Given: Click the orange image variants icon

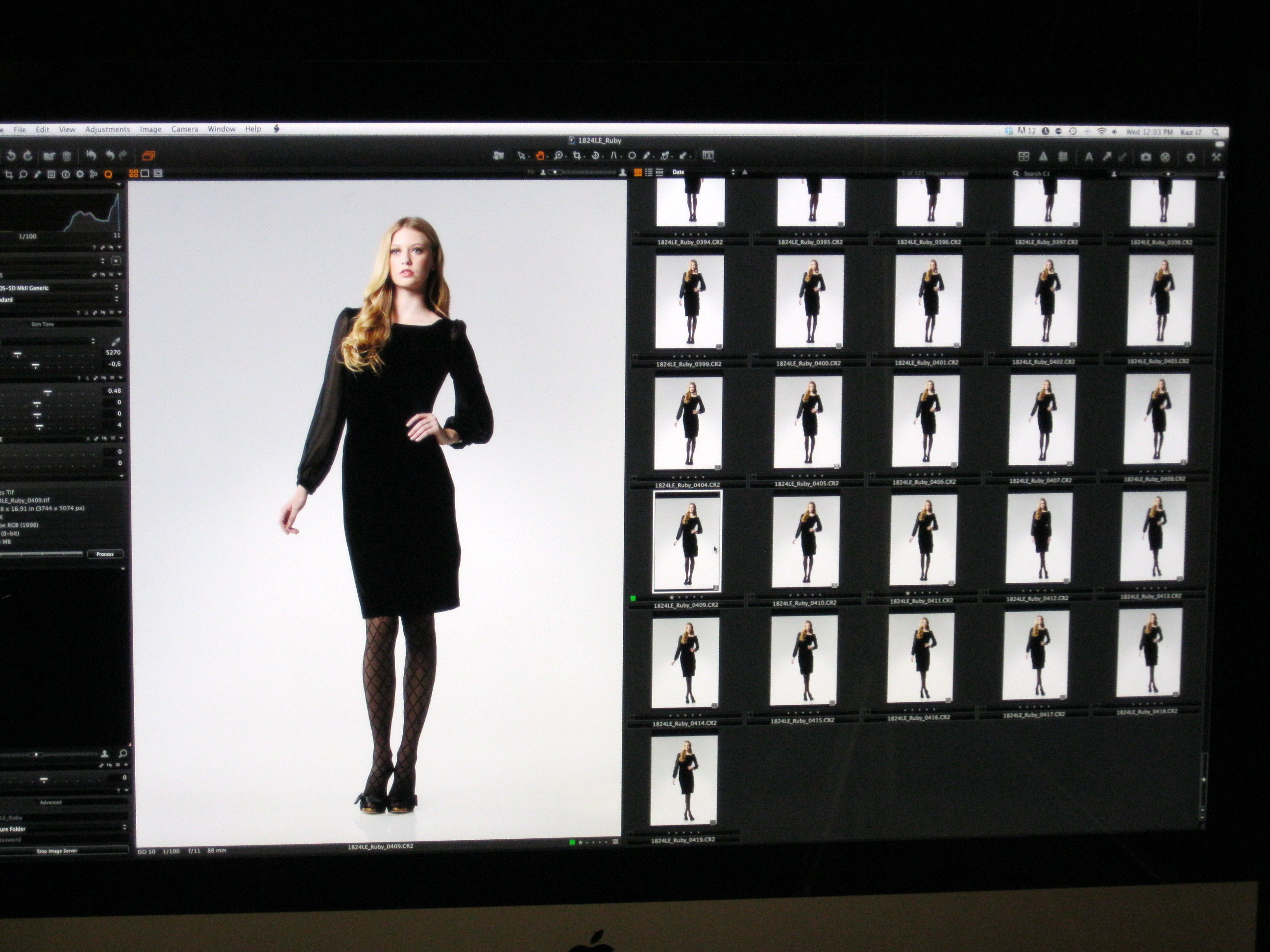Looking at the screenshot, I should coord(148,156).
